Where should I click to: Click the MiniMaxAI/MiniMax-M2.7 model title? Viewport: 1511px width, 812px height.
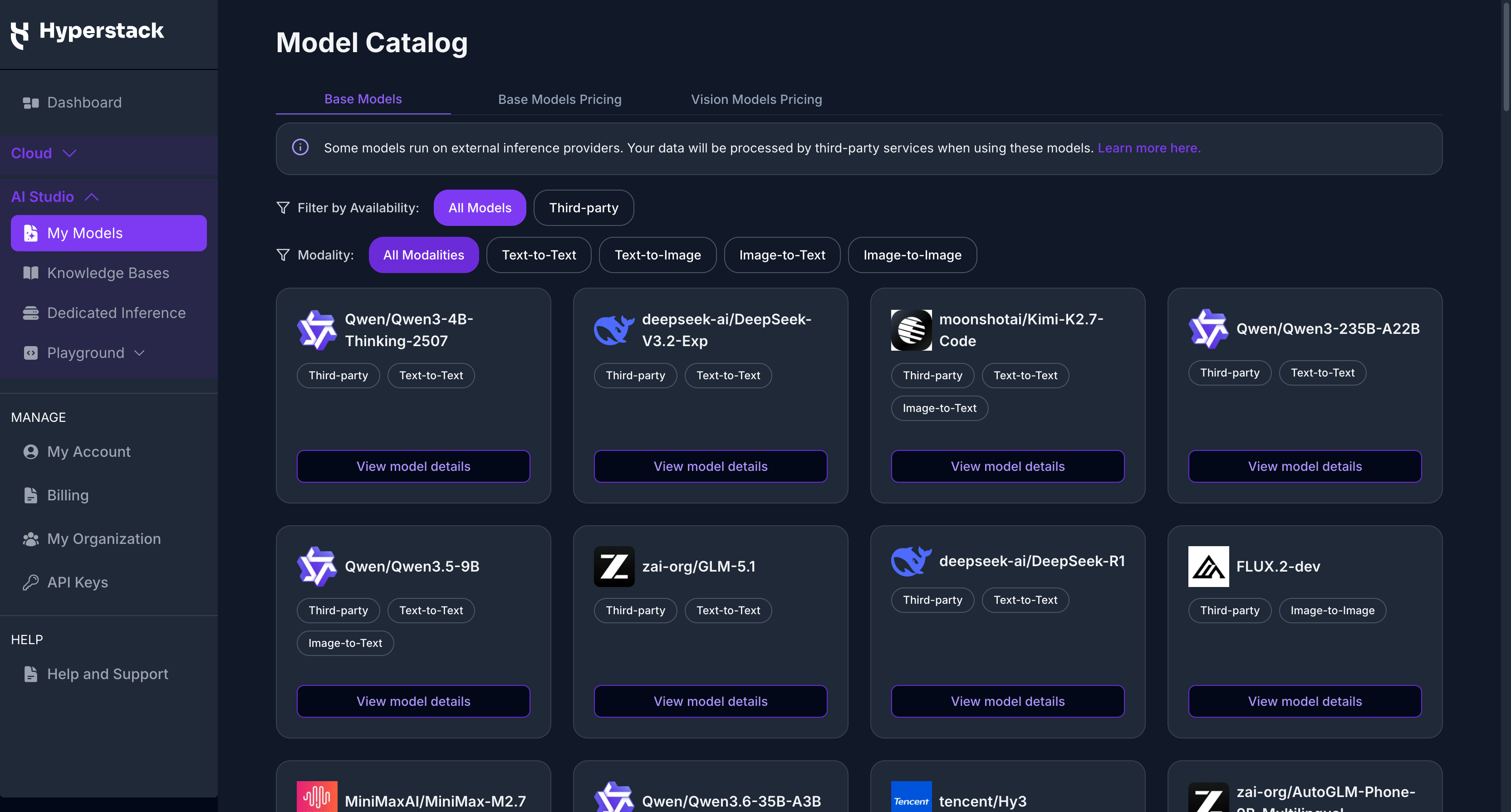435,801
